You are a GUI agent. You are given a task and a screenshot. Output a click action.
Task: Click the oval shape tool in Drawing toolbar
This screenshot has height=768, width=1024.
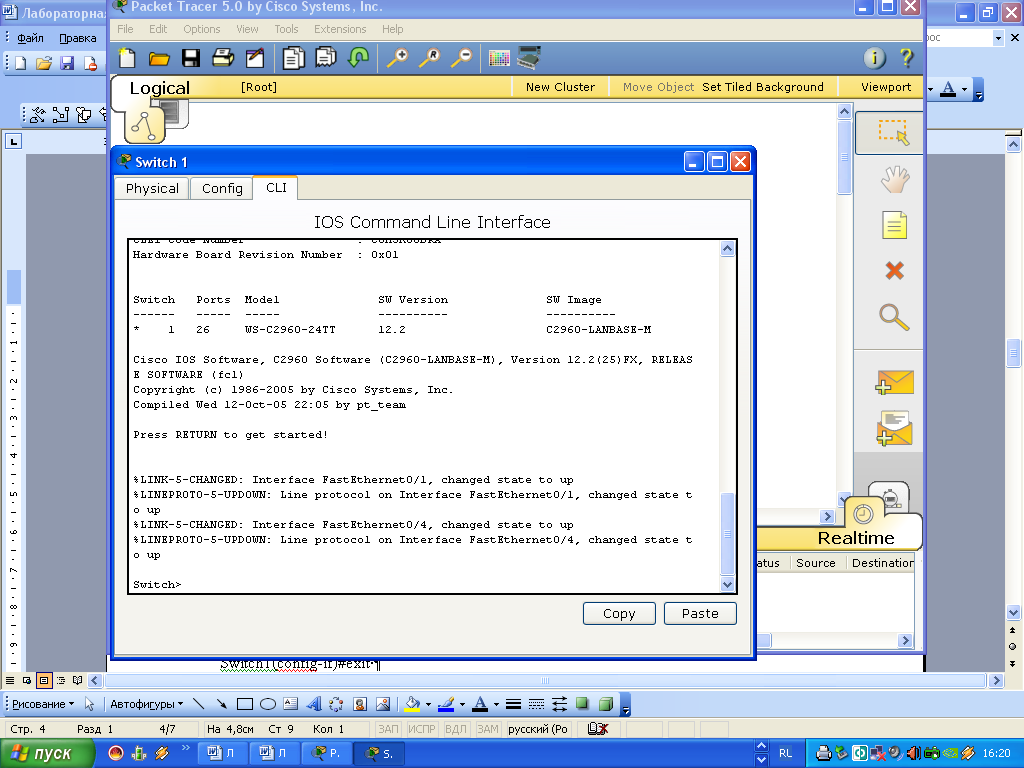point(268,704)
